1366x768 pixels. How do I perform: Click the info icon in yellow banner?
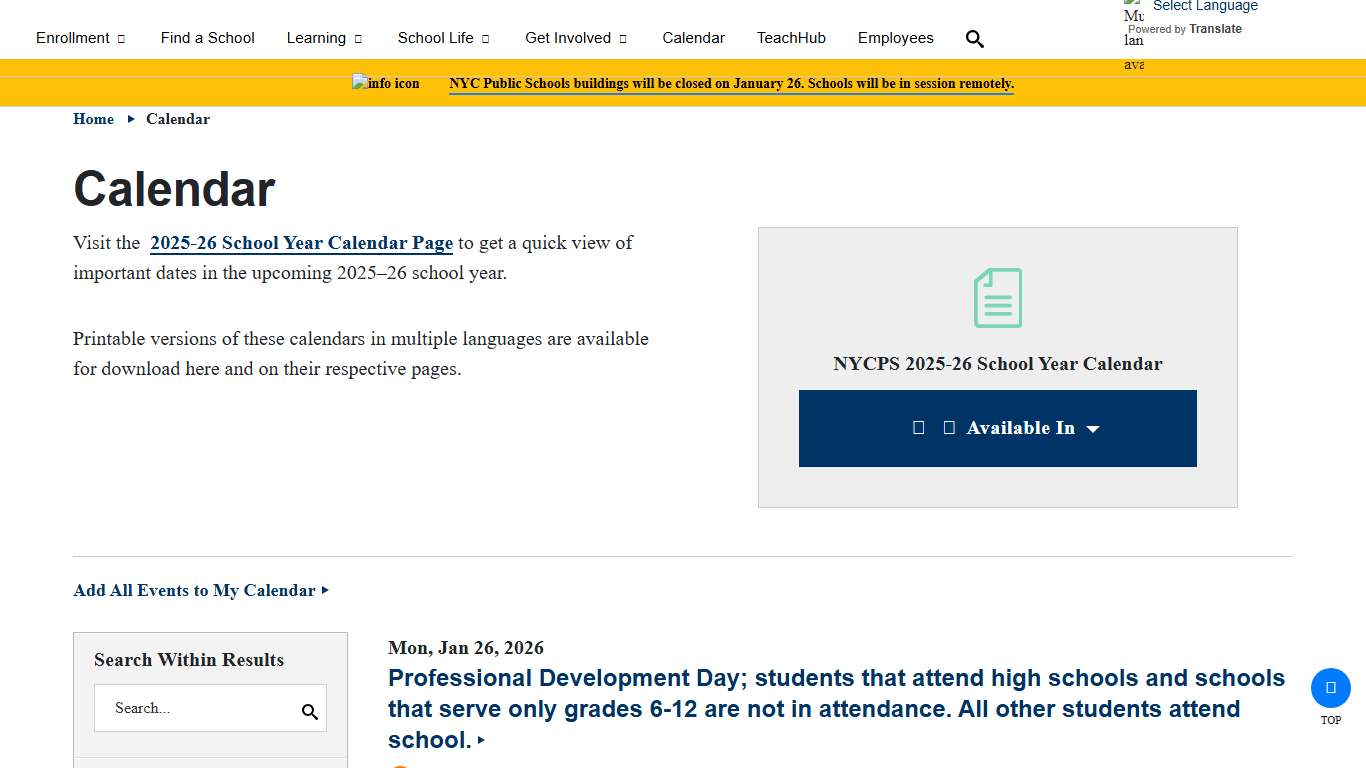(x=386, y=83)
